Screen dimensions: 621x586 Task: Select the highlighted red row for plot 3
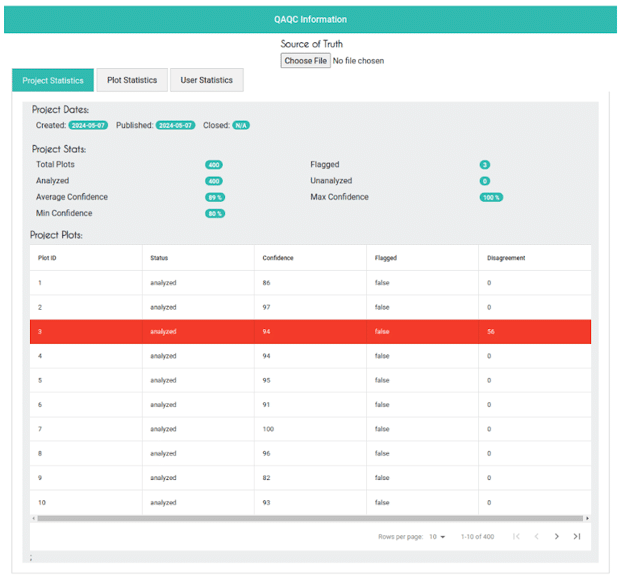[x=310, y=331]
